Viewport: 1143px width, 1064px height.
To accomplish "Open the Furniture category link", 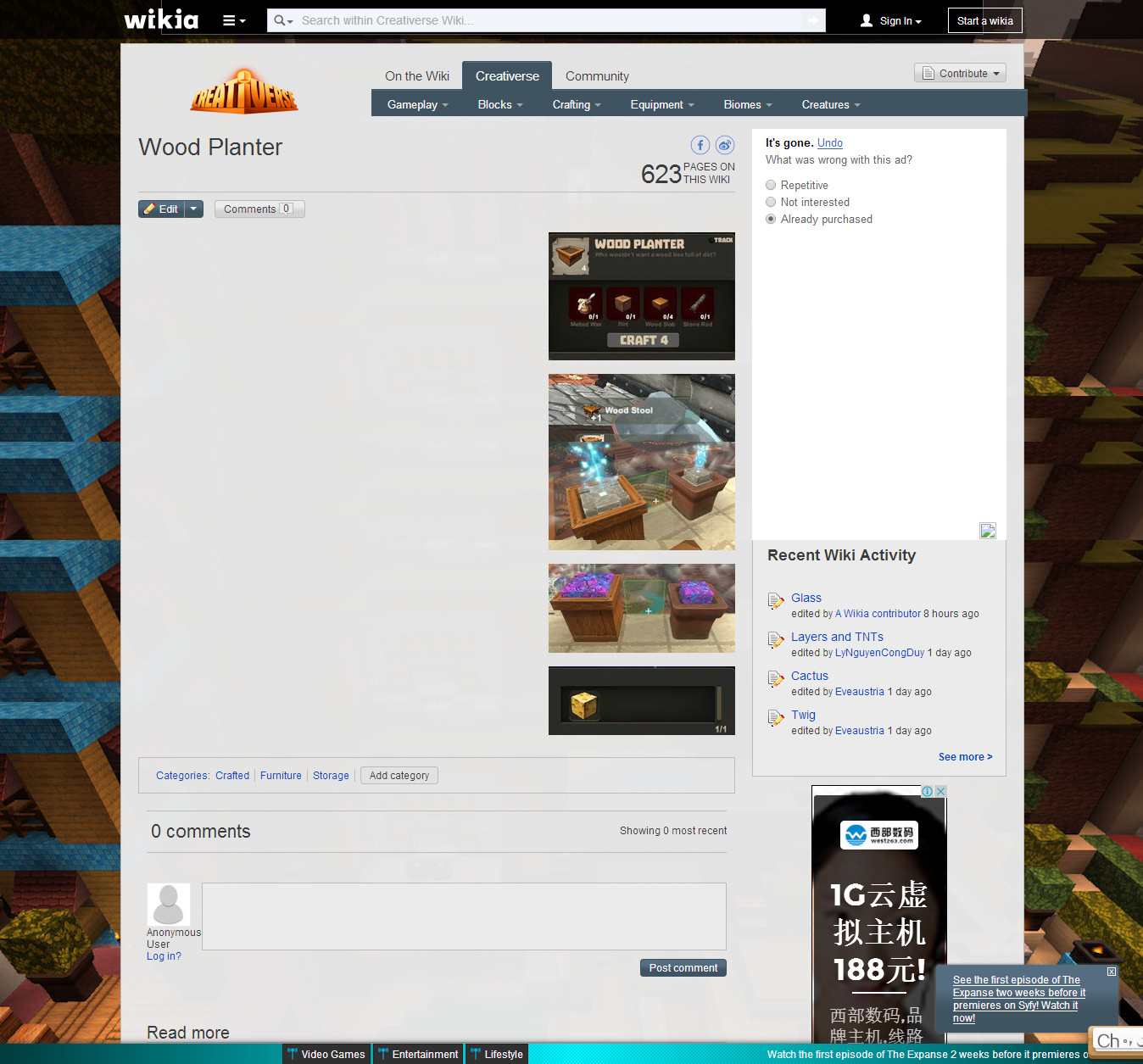I will (281, 776).
